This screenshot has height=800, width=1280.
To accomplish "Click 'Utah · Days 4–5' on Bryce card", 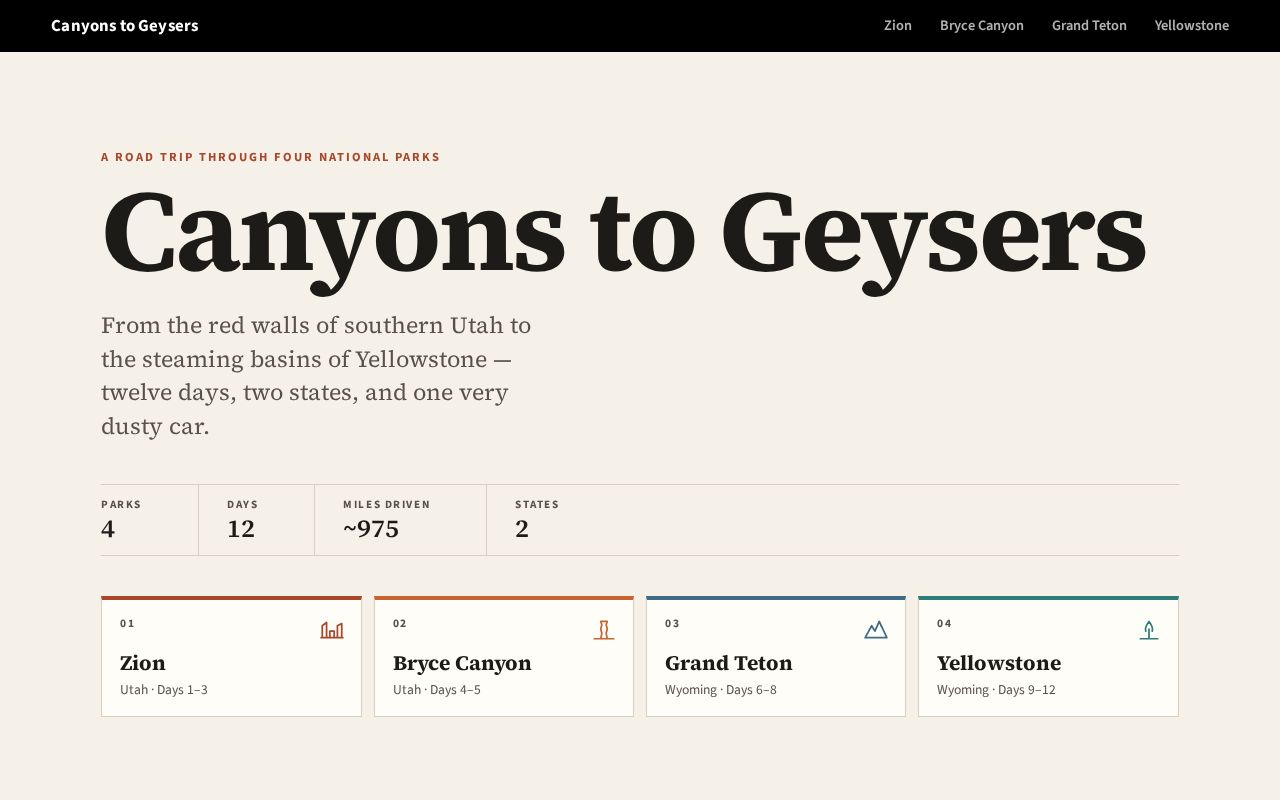I will tap(437, 690).
